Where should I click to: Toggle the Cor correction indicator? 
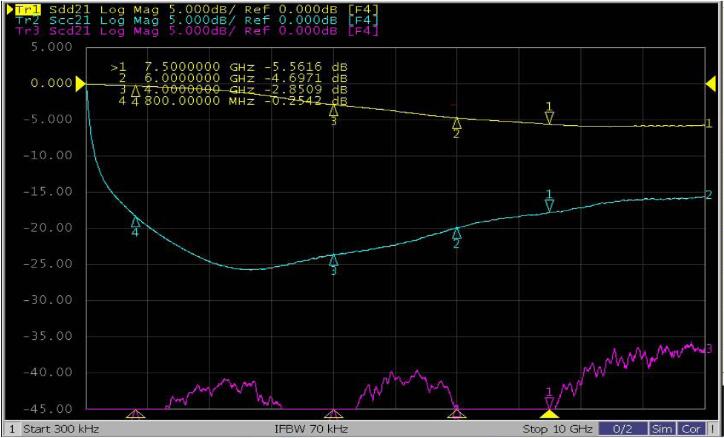[x=691, y=429]
